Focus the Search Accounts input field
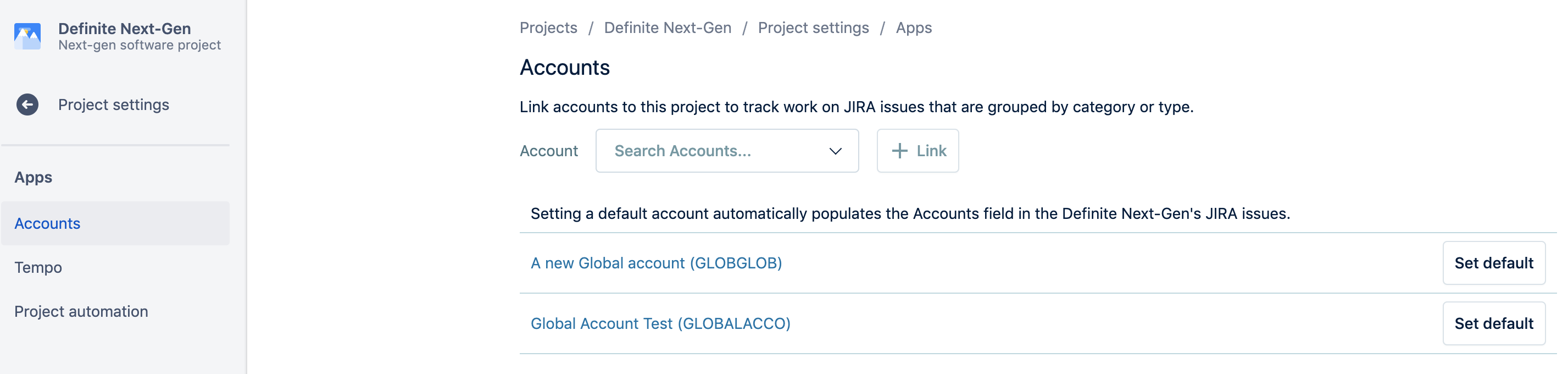This screenshot has height=374, width=1568. click(x=706, y=151)
